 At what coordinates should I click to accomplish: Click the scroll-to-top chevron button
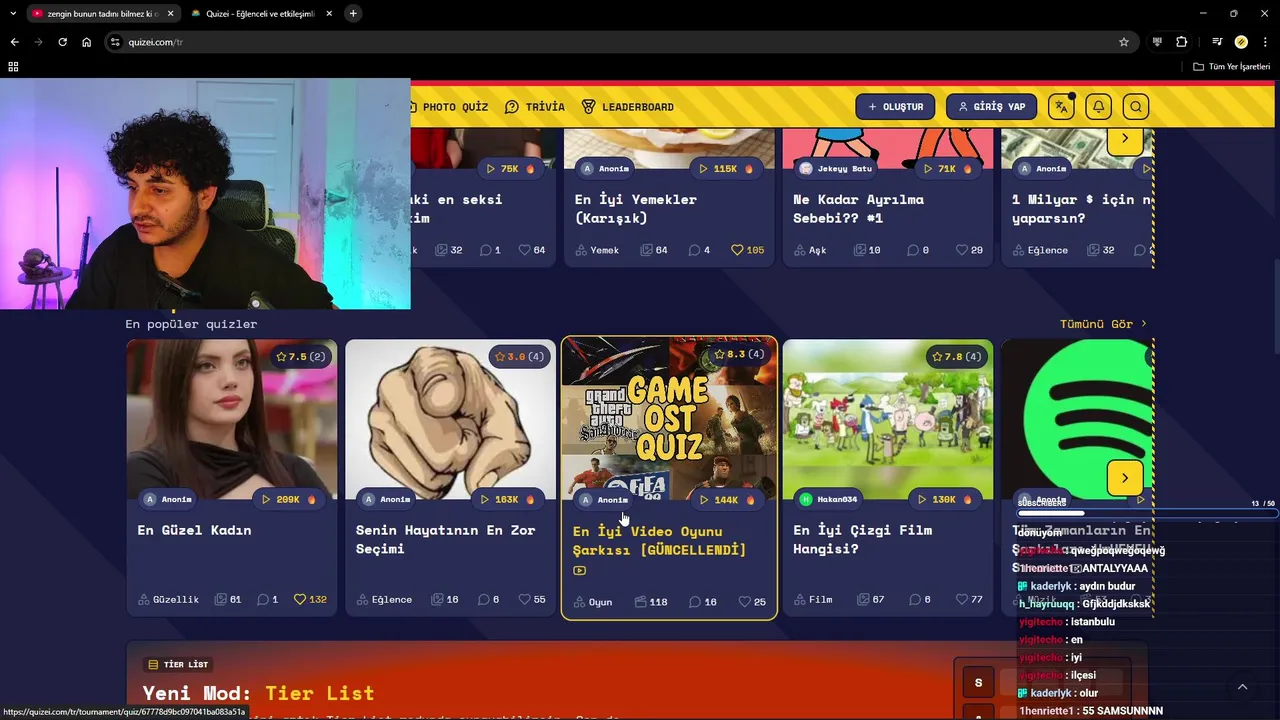pyautogui.click(x=1242, y=687)
